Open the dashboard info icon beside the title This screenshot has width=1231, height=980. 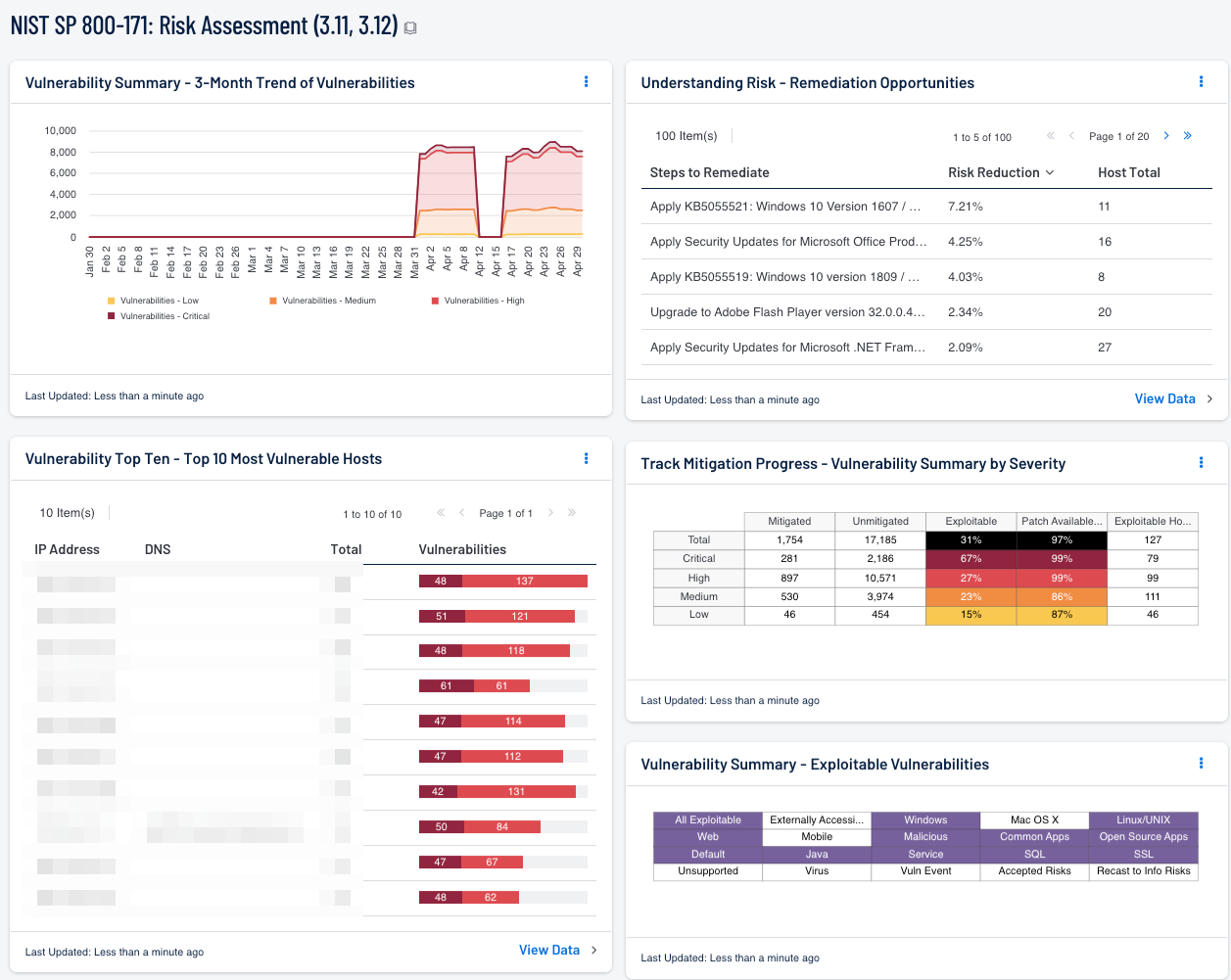click(410, 28)
